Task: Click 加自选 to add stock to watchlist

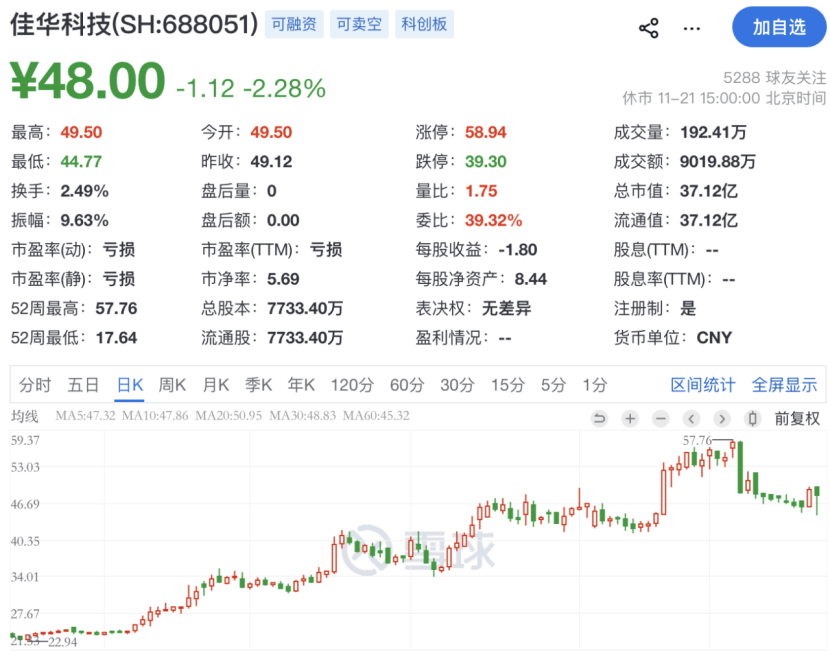Action: click(x=779, y=28)
